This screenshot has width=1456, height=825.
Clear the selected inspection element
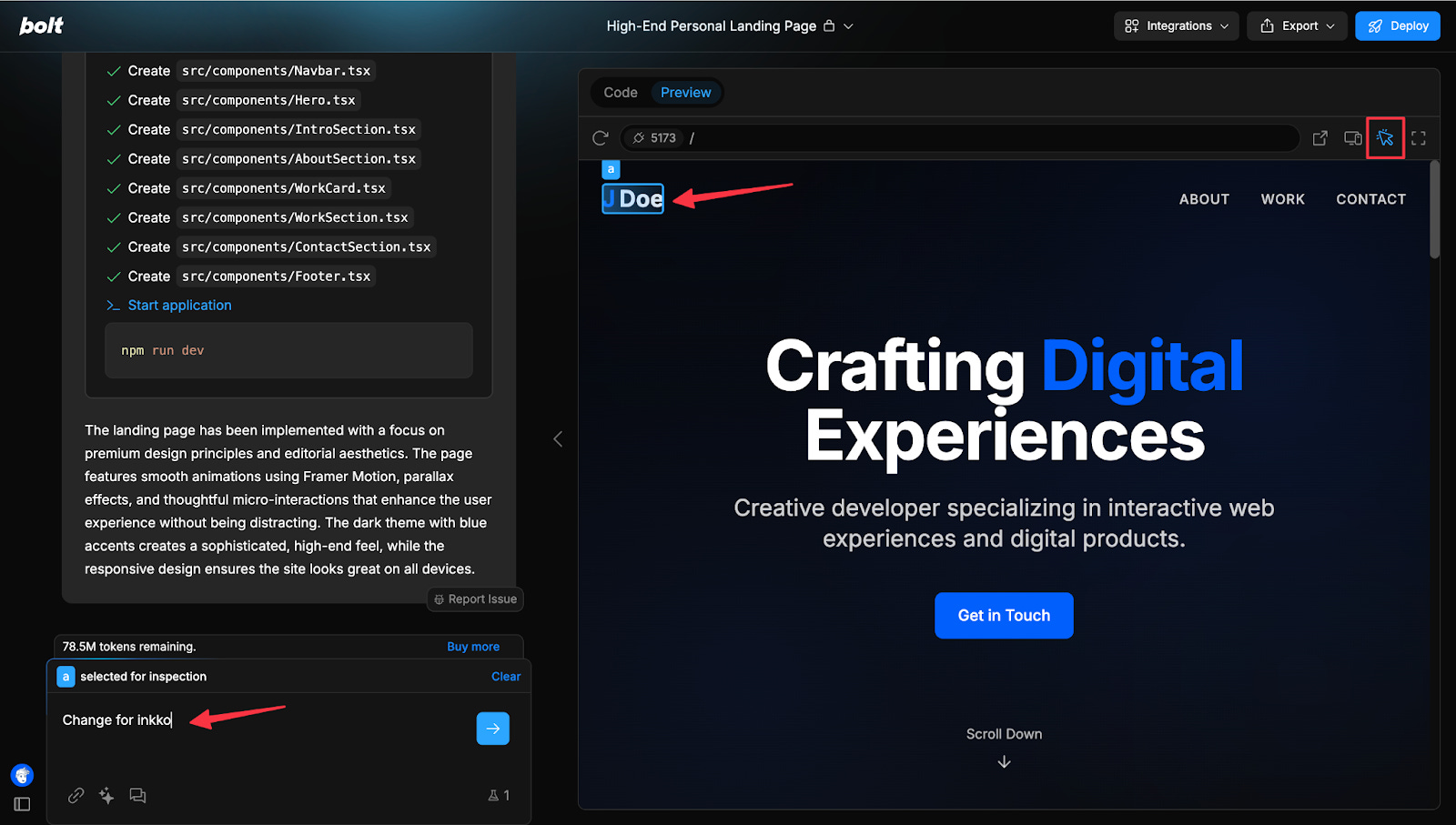point(506,677)
